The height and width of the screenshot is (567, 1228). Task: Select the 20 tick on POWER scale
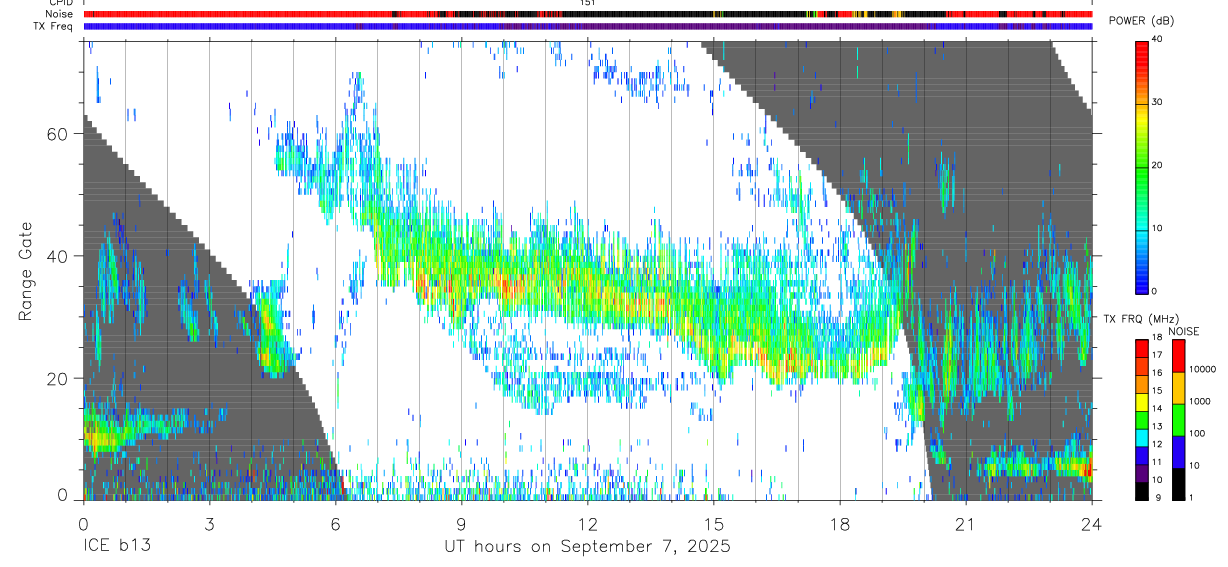[x=1157, y=166]
